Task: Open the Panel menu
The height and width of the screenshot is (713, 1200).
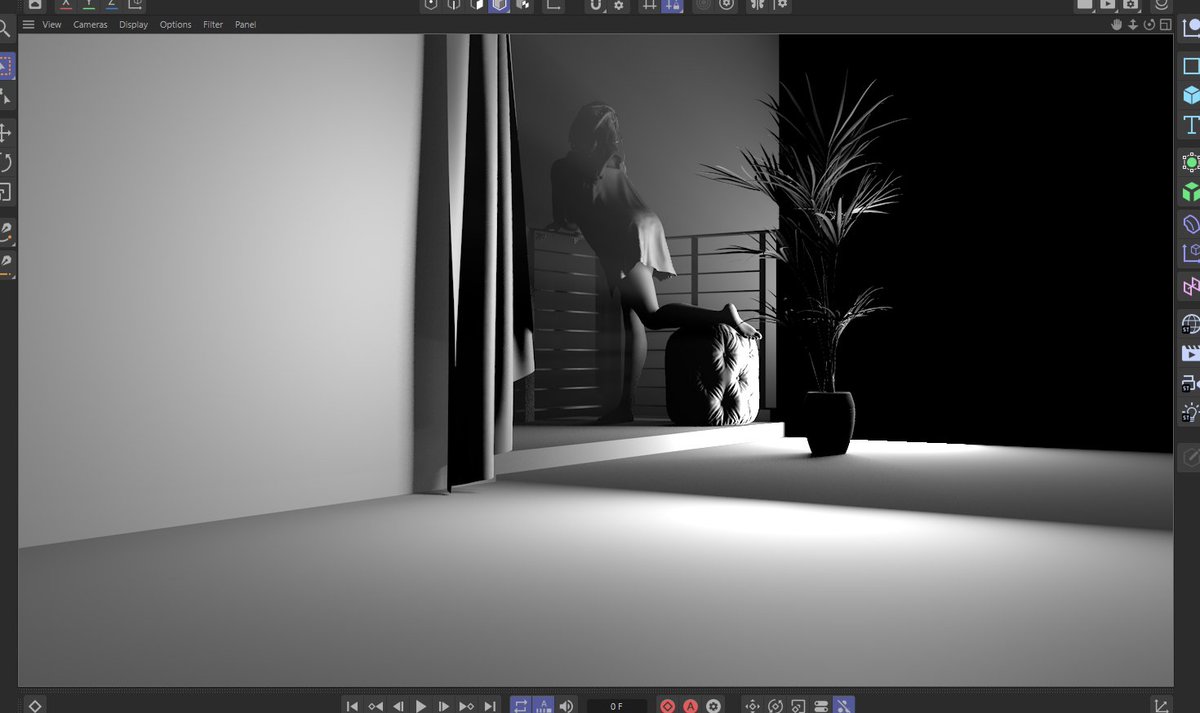Action: point(245,24)
